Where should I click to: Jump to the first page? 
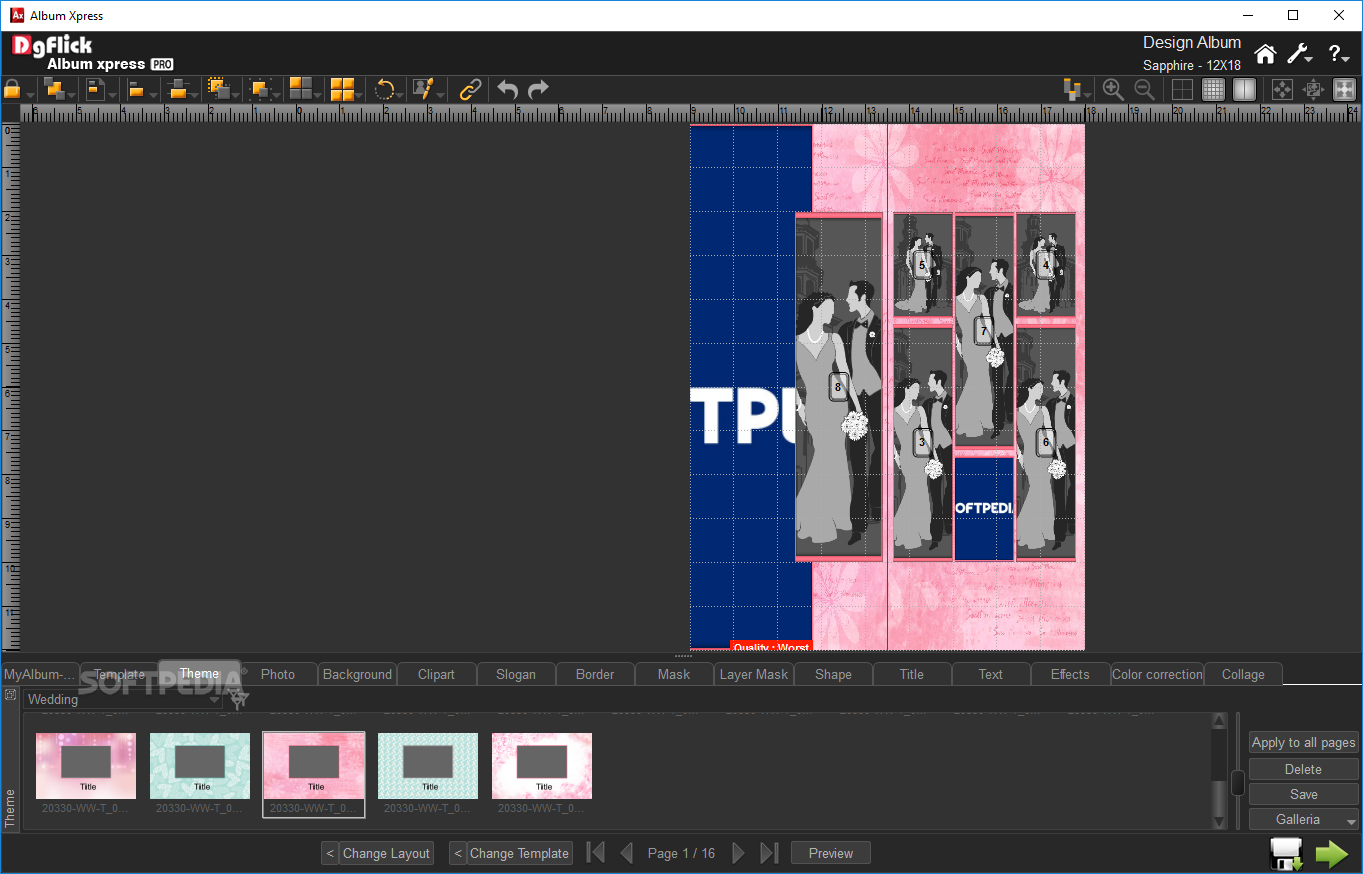point(595,853)
